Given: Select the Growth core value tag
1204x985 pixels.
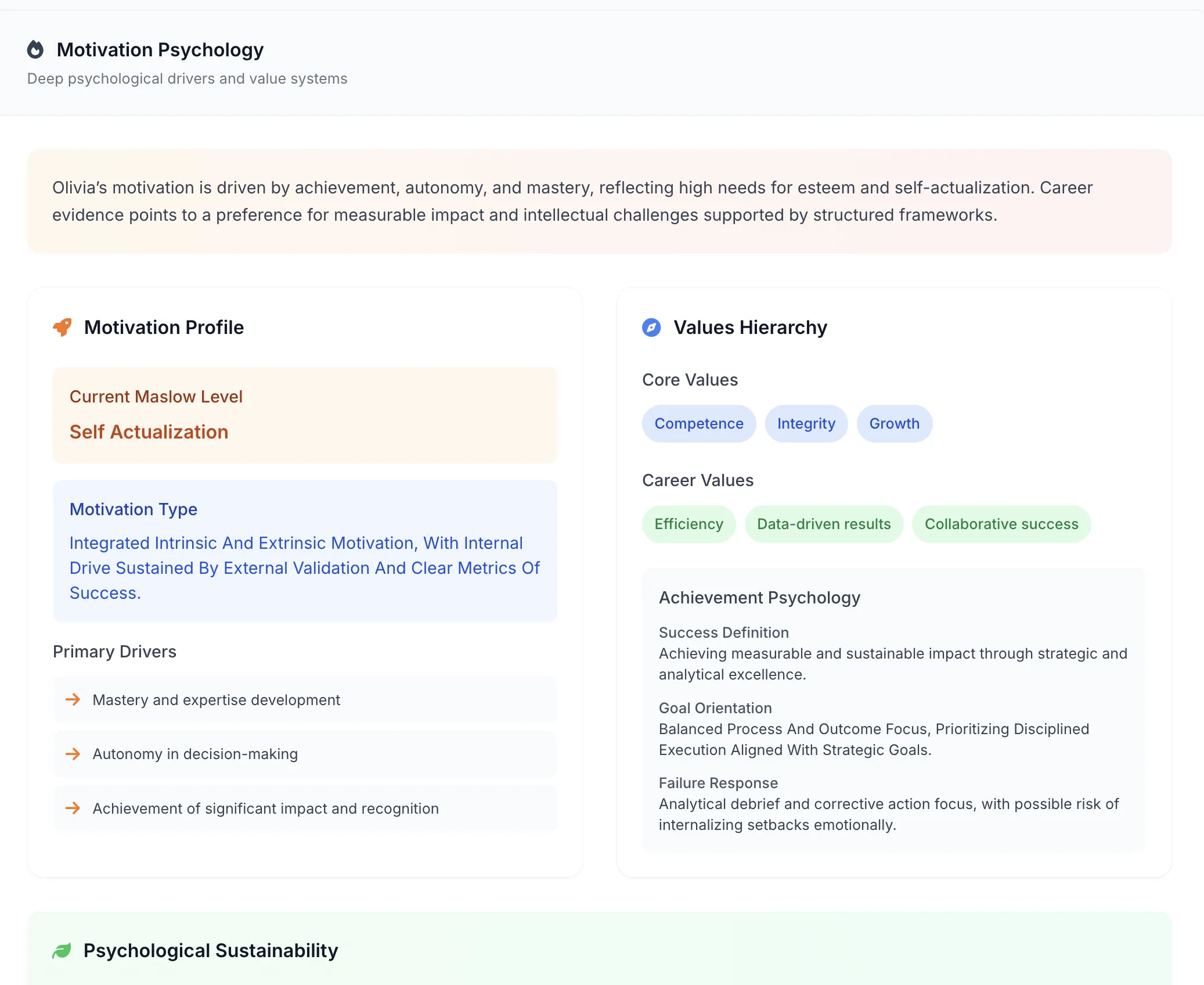Looking at the screenshot, I should click(895, 423).
